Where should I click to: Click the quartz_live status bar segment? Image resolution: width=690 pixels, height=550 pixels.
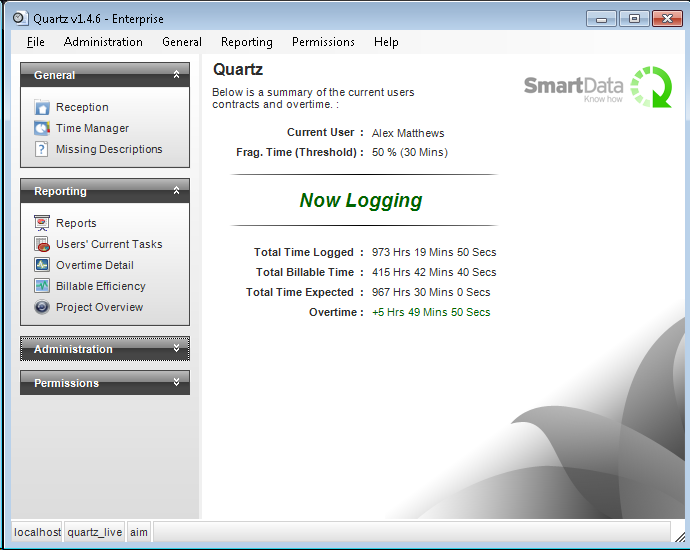pyautogui.click(x=95, y=532)
